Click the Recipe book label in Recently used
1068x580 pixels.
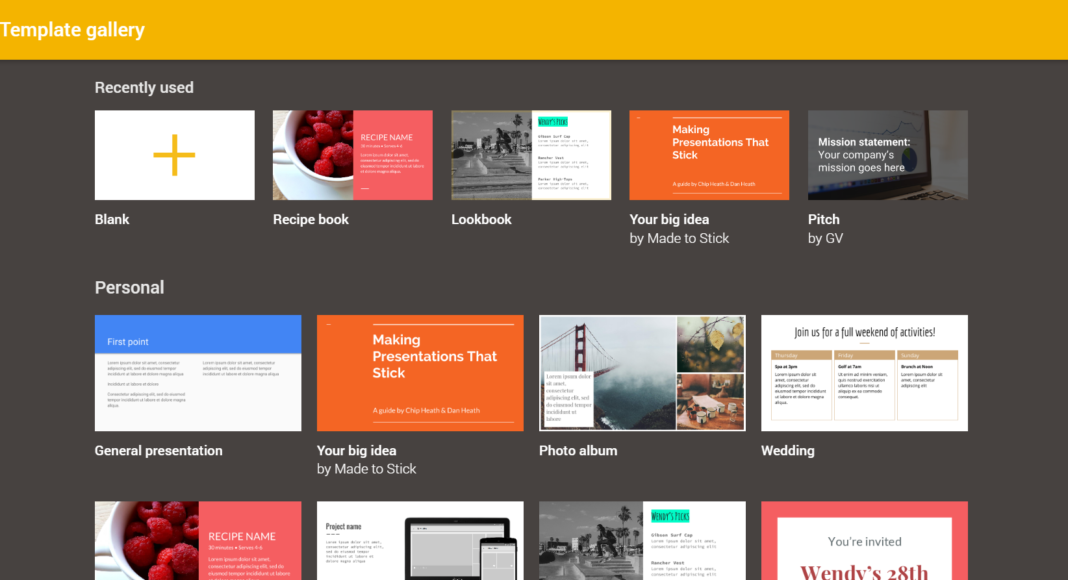pos(311,219)
